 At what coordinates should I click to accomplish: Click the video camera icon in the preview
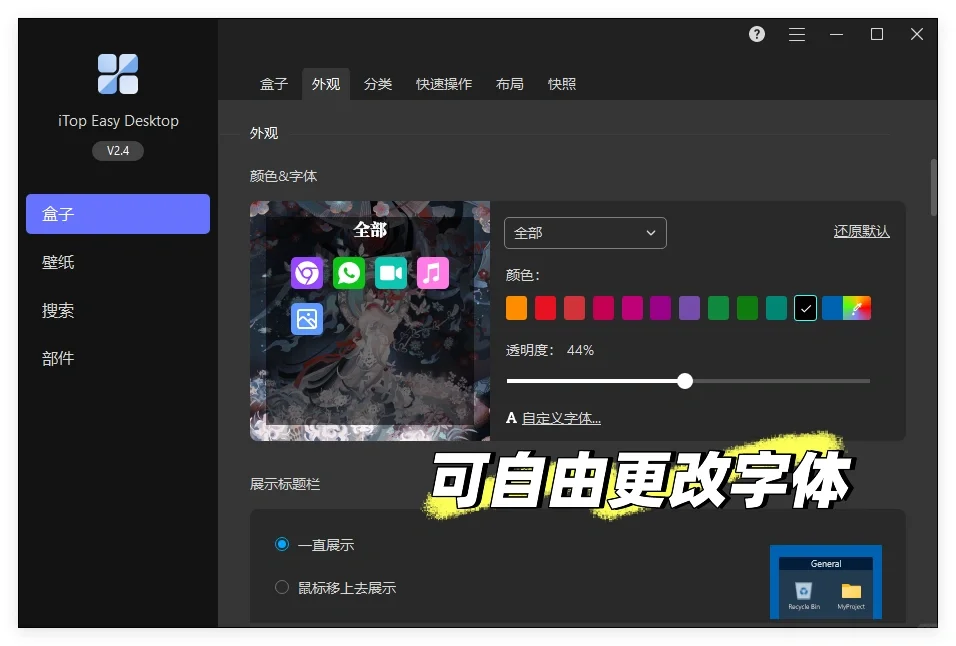(390, 272)
